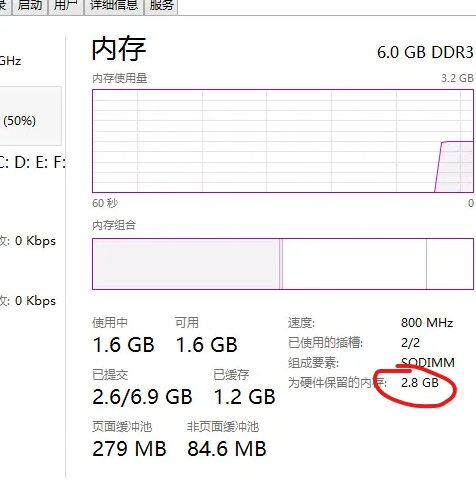
Task: Click the circled 2.8 GB hardware reserved value
Action: [x=420, y=383]
